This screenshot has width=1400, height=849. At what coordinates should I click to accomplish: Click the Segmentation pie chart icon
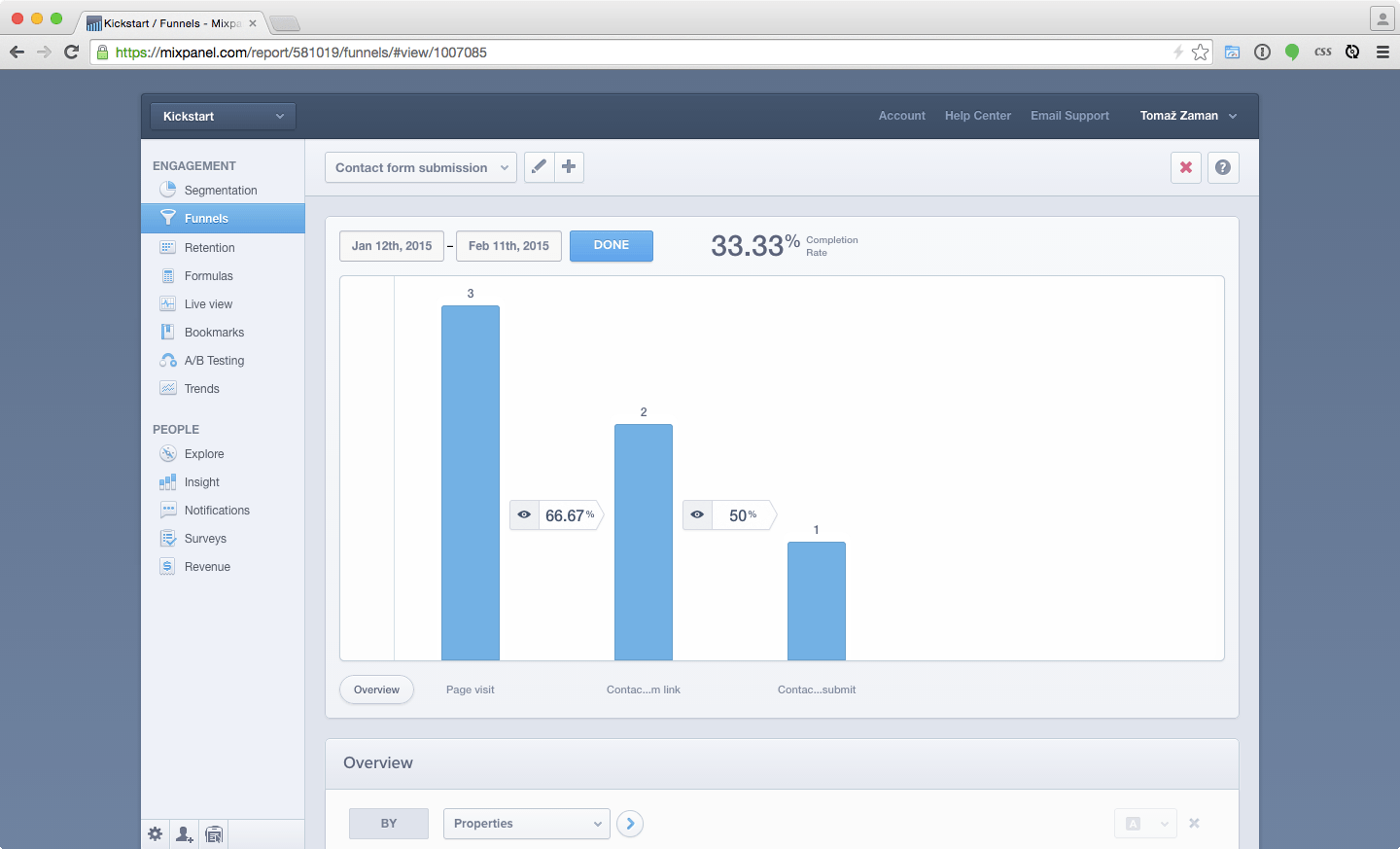pyautogui.click(x=167, y=190)
